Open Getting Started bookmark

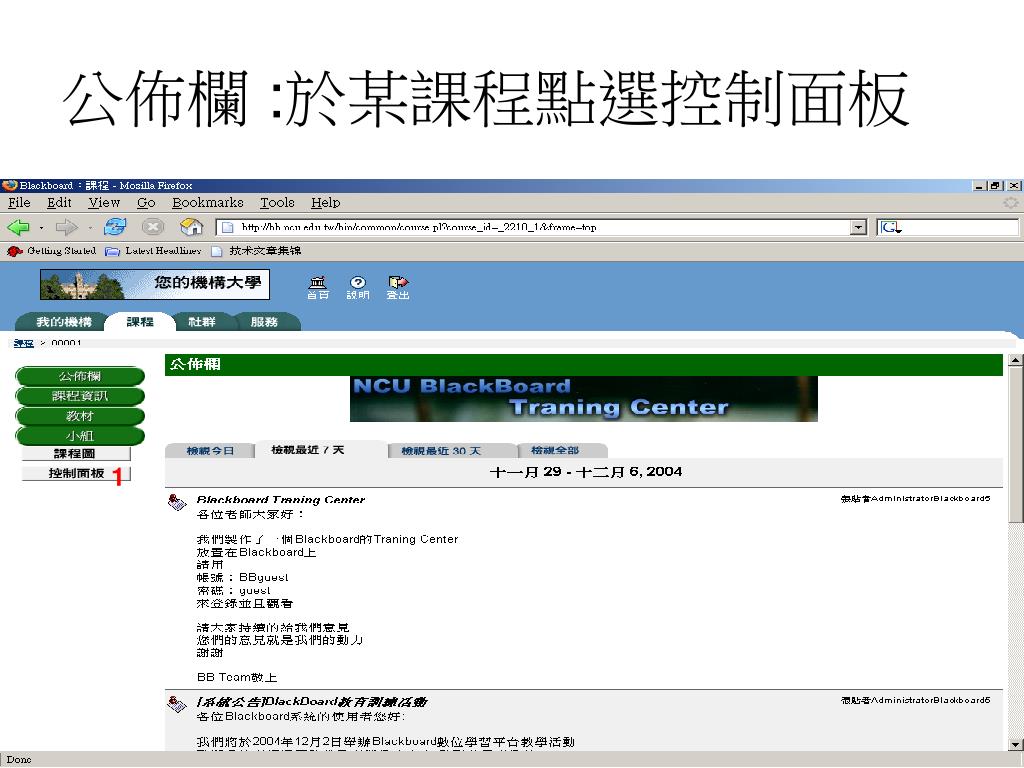[52, 251]
